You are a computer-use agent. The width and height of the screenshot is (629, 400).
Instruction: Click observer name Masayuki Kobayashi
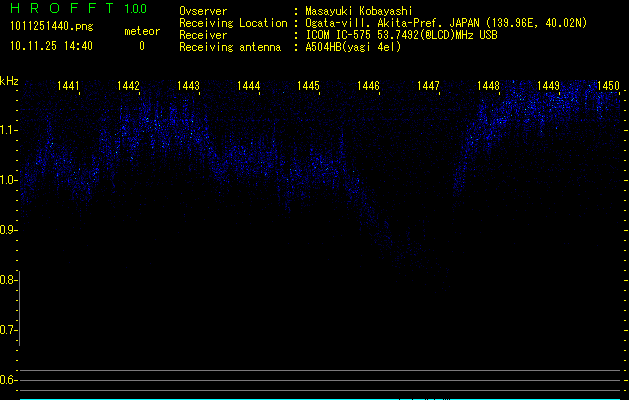(359, 11)
